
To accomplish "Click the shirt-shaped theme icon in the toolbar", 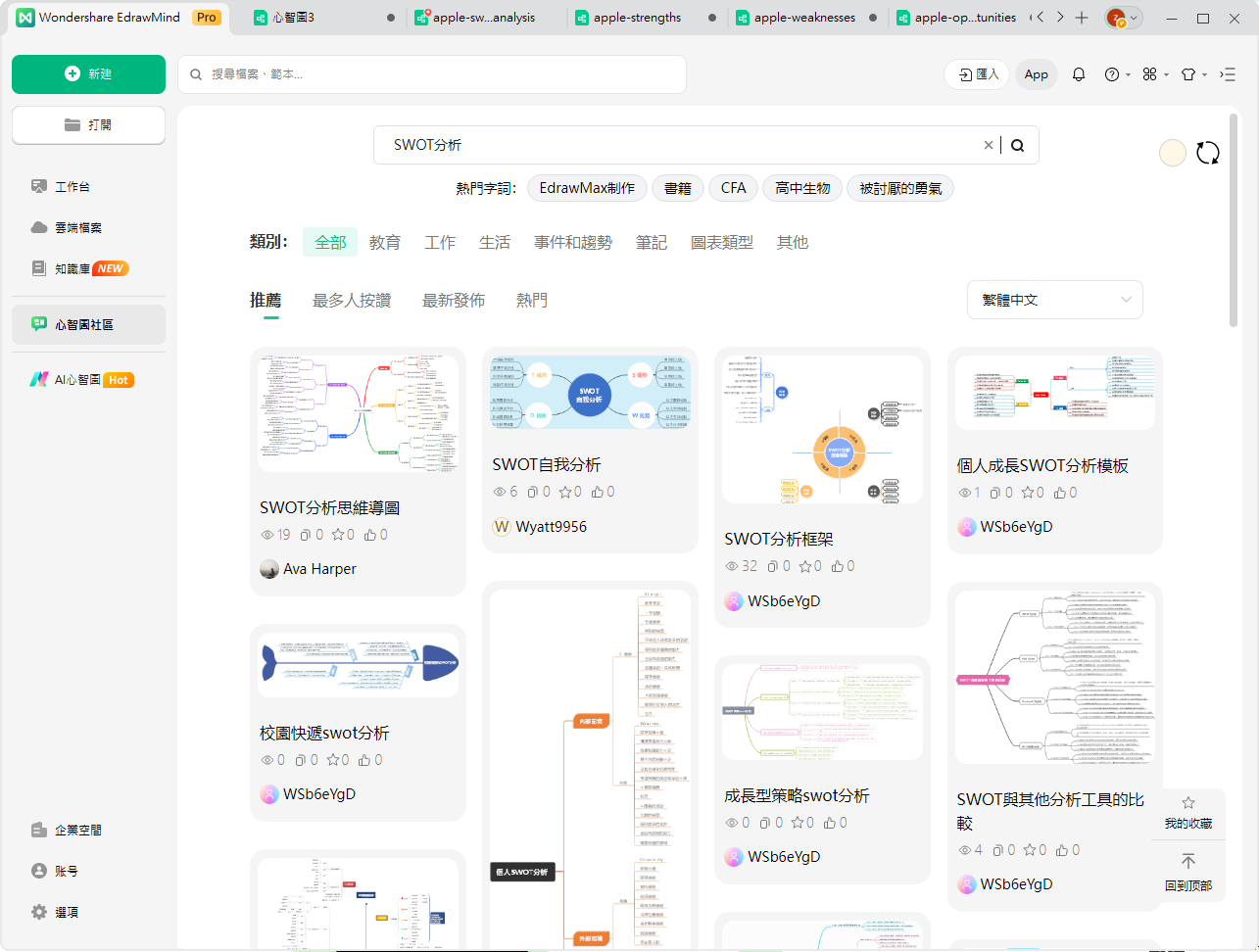I will coord(1188,73).
